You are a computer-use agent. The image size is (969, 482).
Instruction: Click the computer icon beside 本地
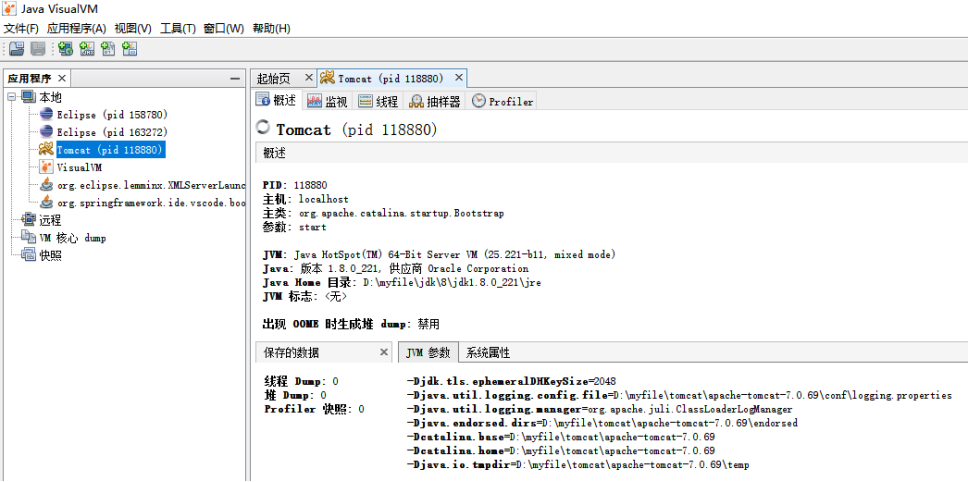click(28, 97)
